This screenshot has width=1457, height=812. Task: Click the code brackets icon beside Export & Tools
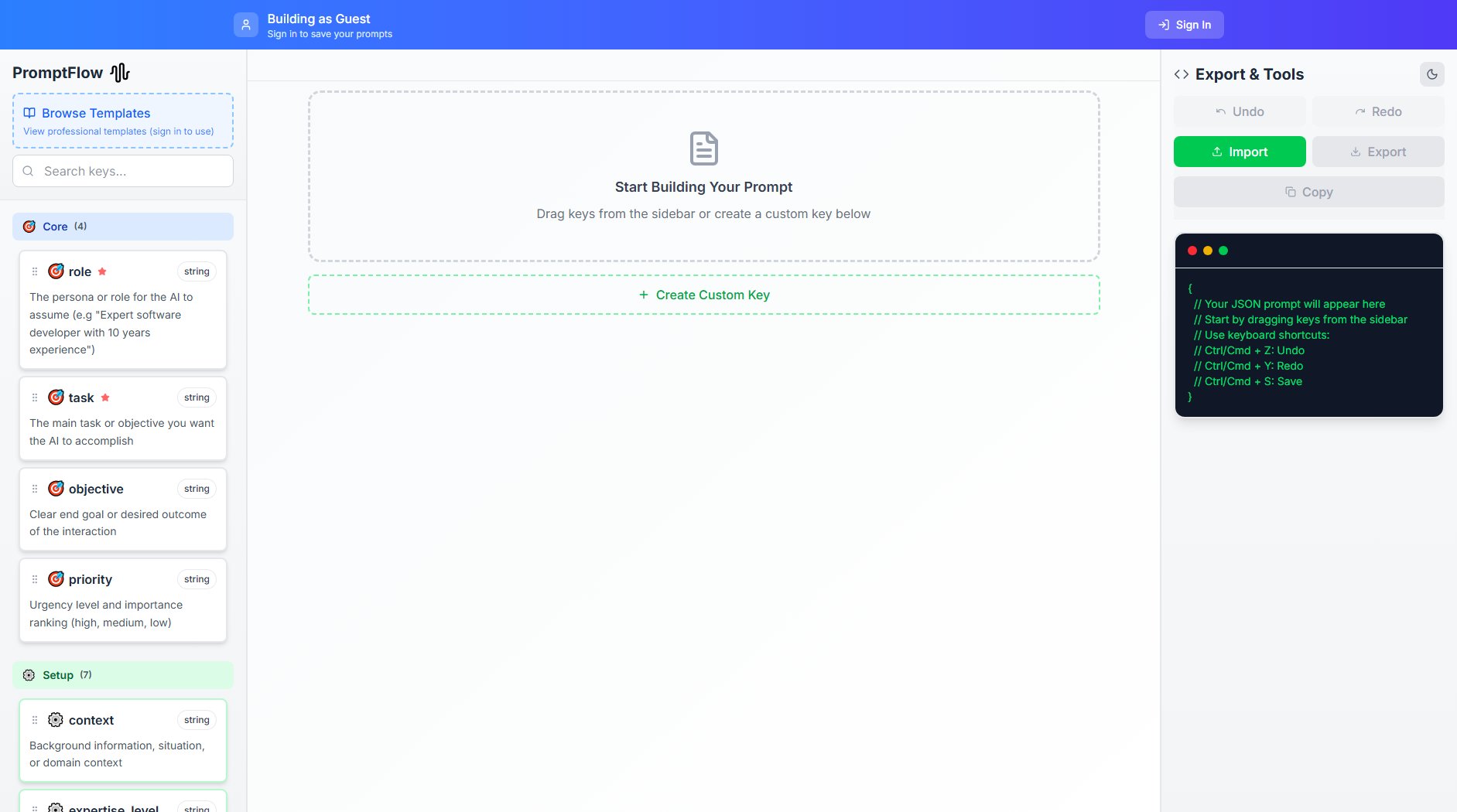(x=1182, y=74)
